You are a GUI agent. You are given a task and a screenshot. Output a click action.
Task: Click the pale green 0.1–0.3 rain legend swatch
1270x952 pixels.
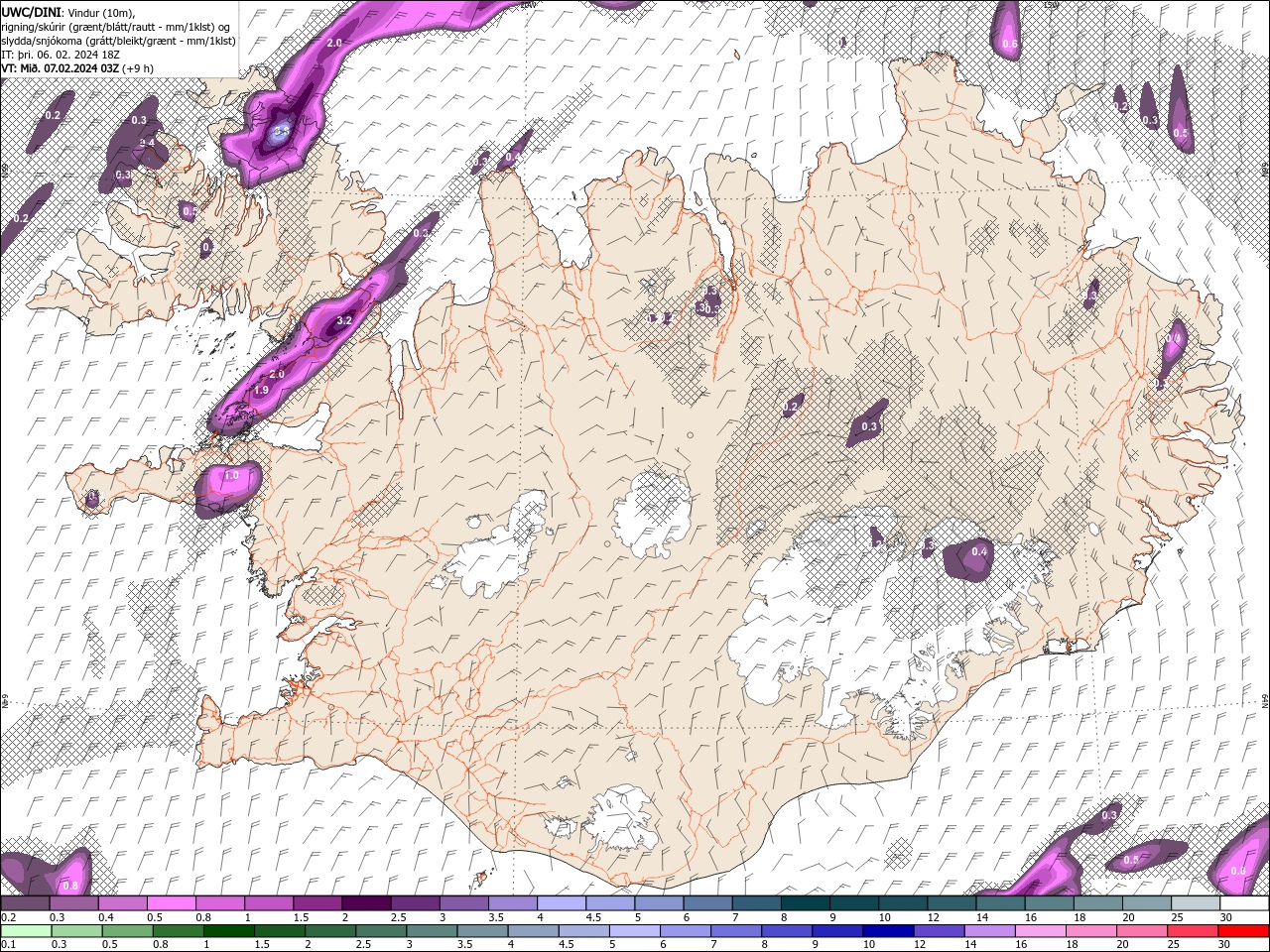click(x=26, y=930)
